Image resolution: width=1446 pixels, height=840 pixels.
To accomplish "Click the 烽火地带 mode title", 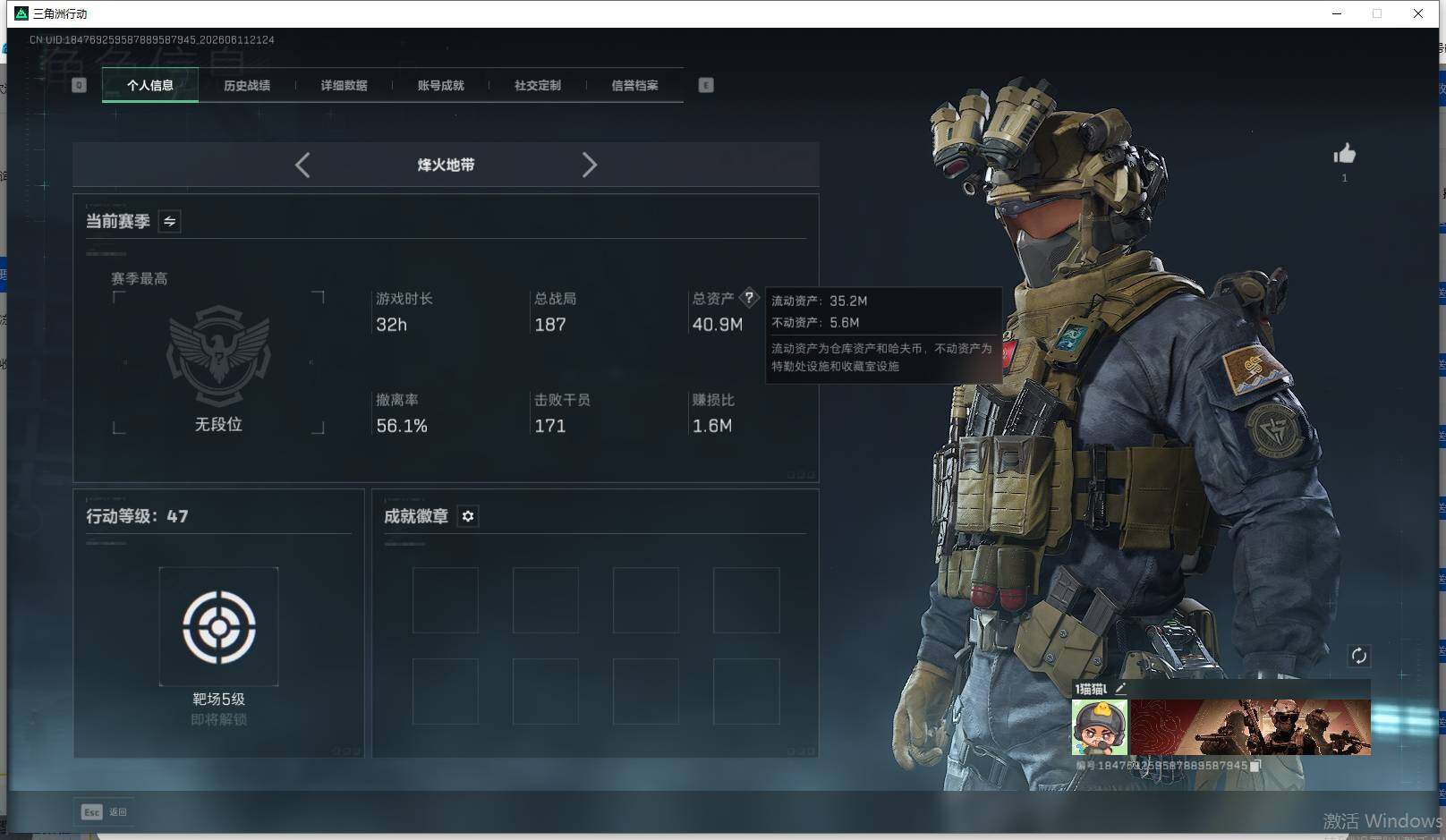I will [x=446, y=165].
